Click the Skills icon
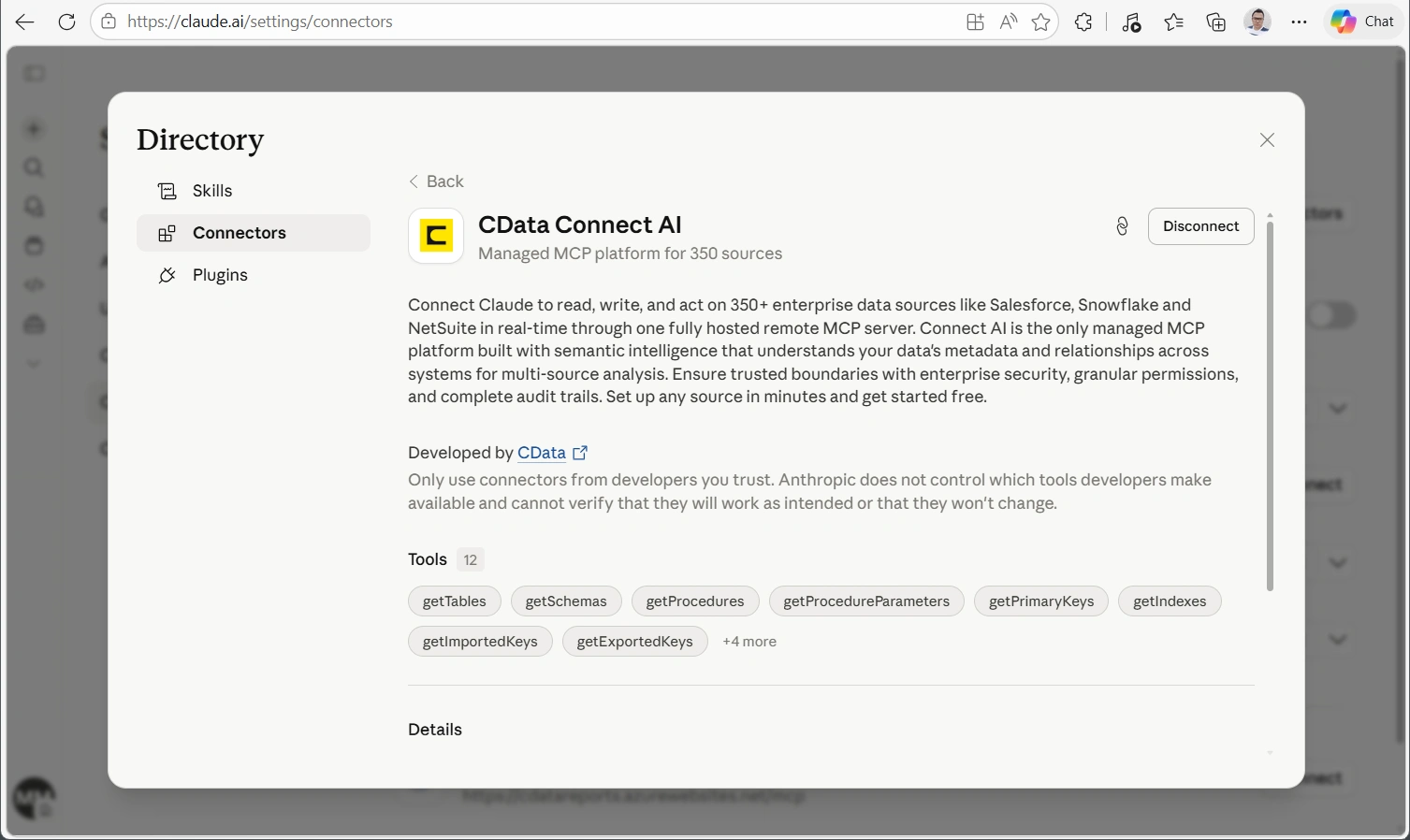Viewport: 1410px width, 840px height. (167, 191)
